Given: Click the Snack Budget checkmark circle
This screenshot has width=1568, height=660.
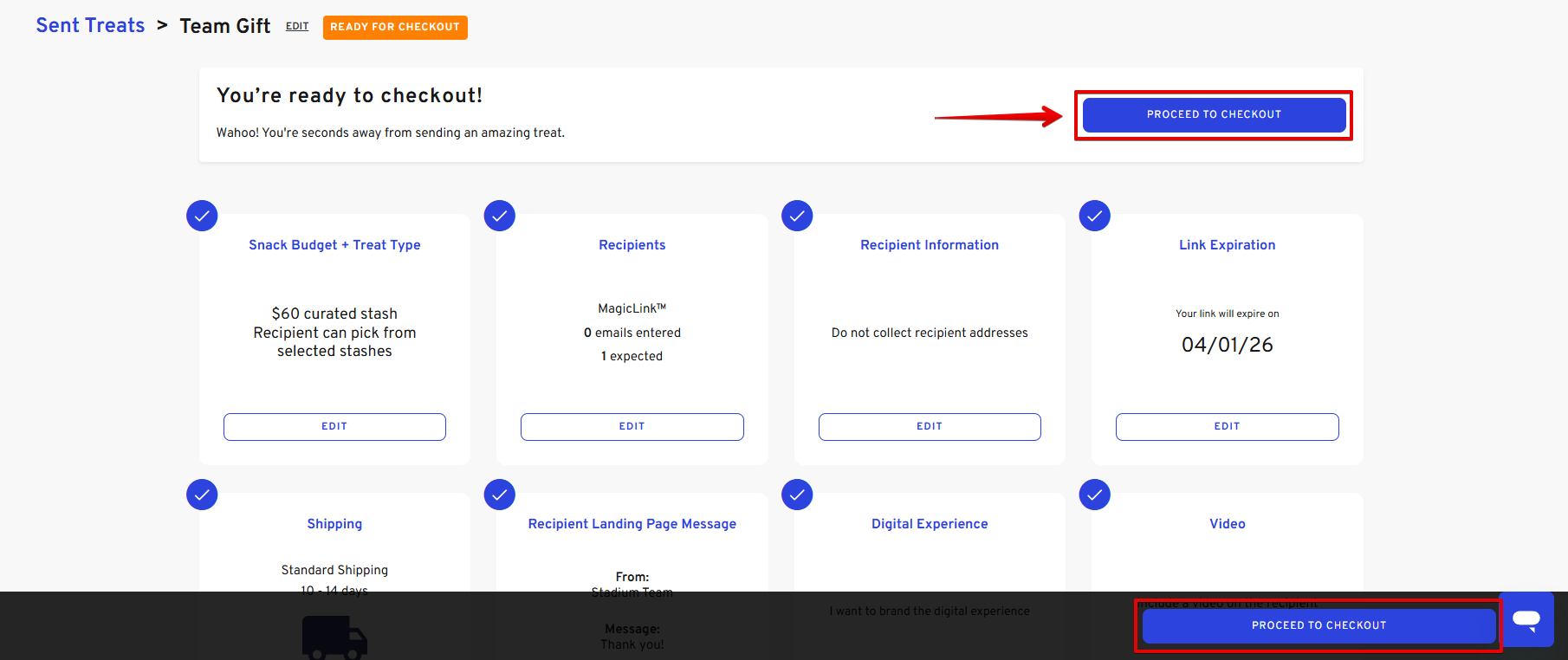Looking at the screenshot, I should point(202,216).
